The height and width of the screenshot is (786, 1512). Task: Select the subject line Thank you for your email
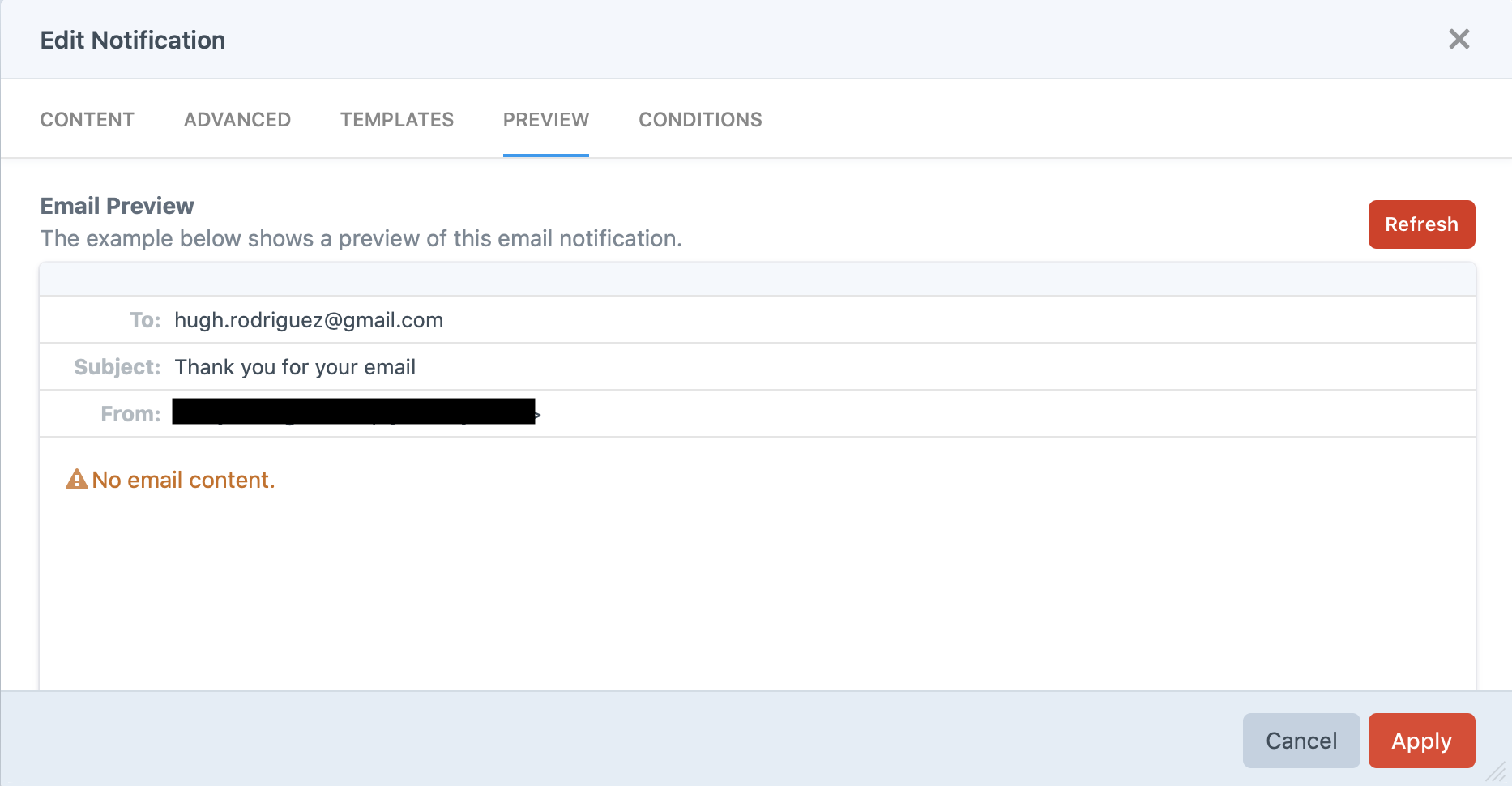tap(295, 366)
